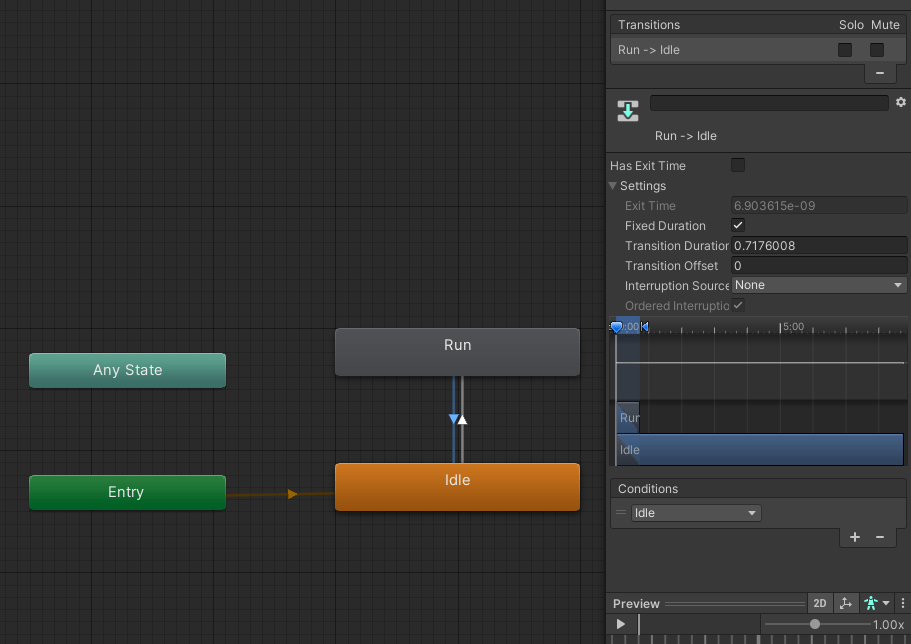Click the Preview panel header label
Image resolution: width=911 pixels, height=644 pixels.
click(636, 603)
